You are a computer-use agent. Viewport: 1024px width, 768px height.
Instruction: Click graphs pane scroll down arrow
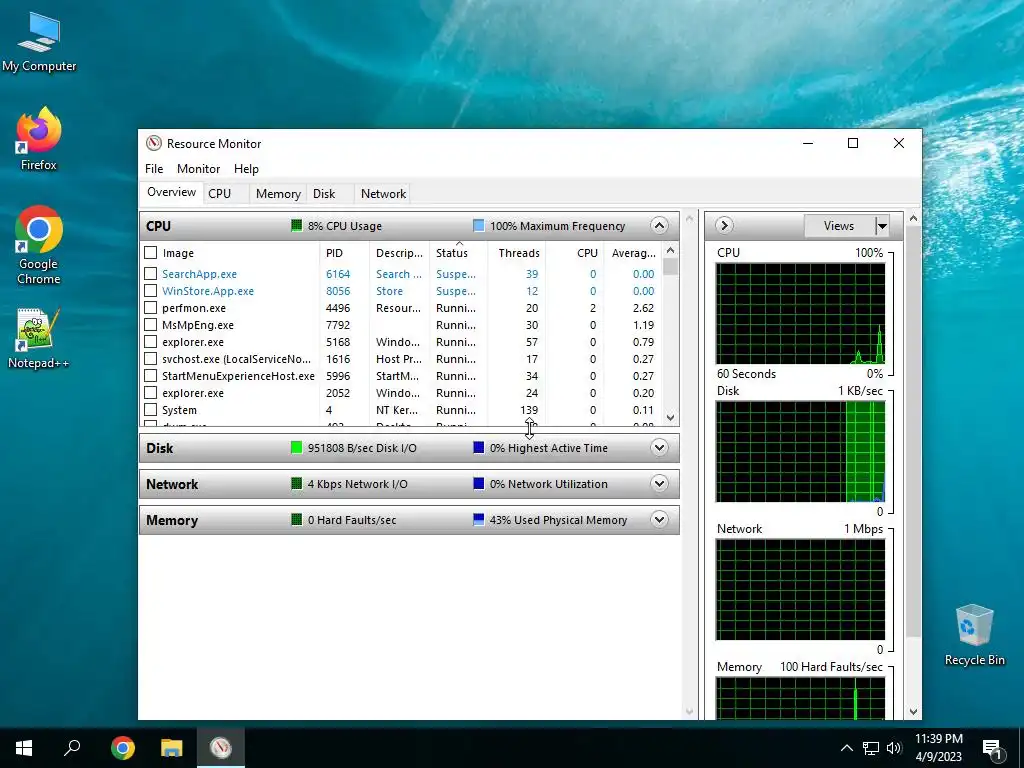913,712
